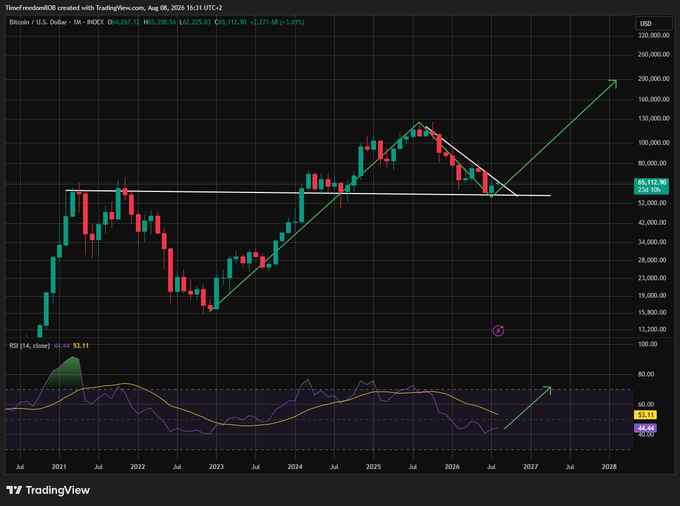Click the close value C65,112.90
The width and height of the screenshot is (680, 506).
point(231,22)
